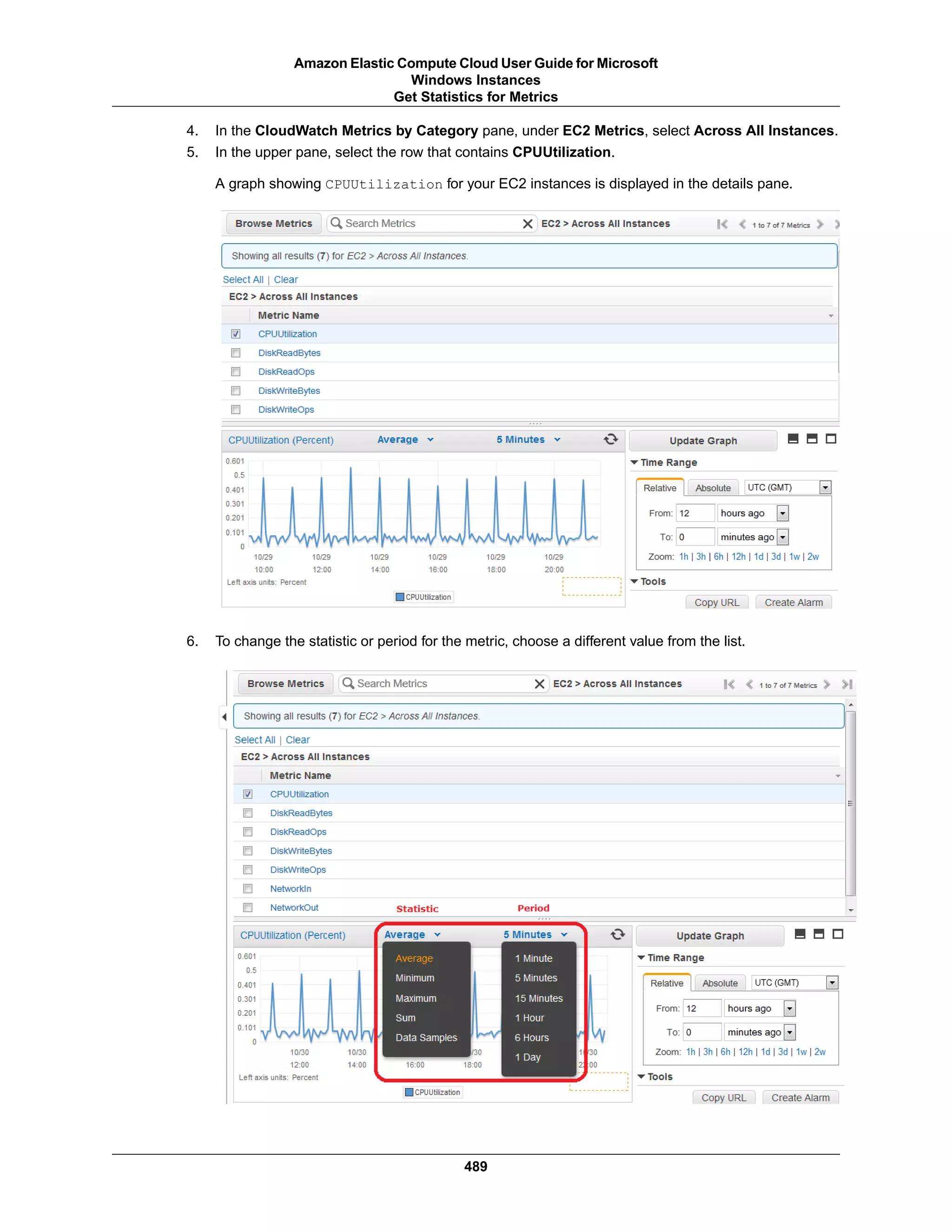The height and width of the screenshot is (1232, 952).
Task: Go to last page icon in lower console
Action: coord(847,684)
